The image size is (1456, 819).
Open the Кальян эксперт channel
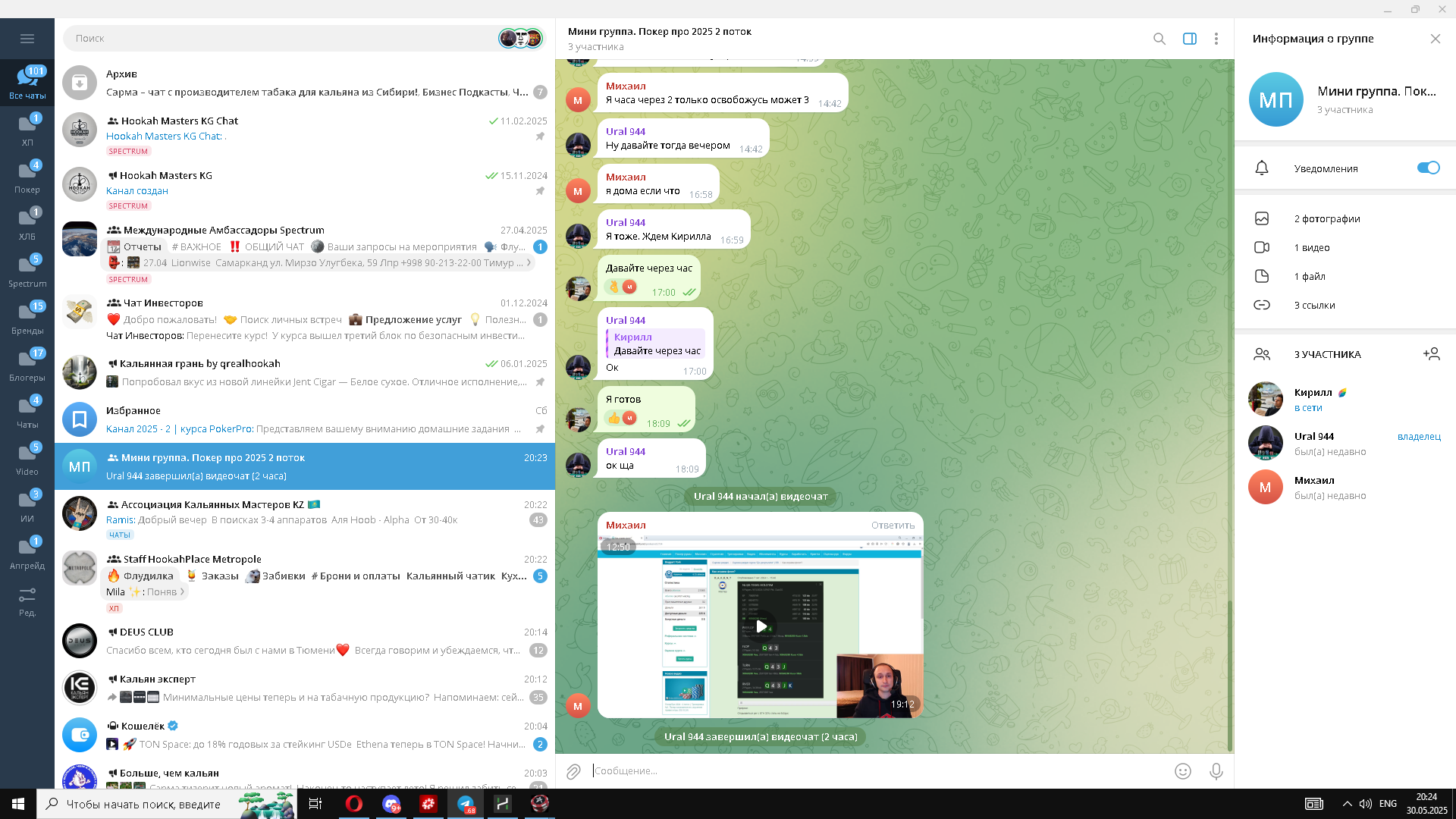(305, 688)
